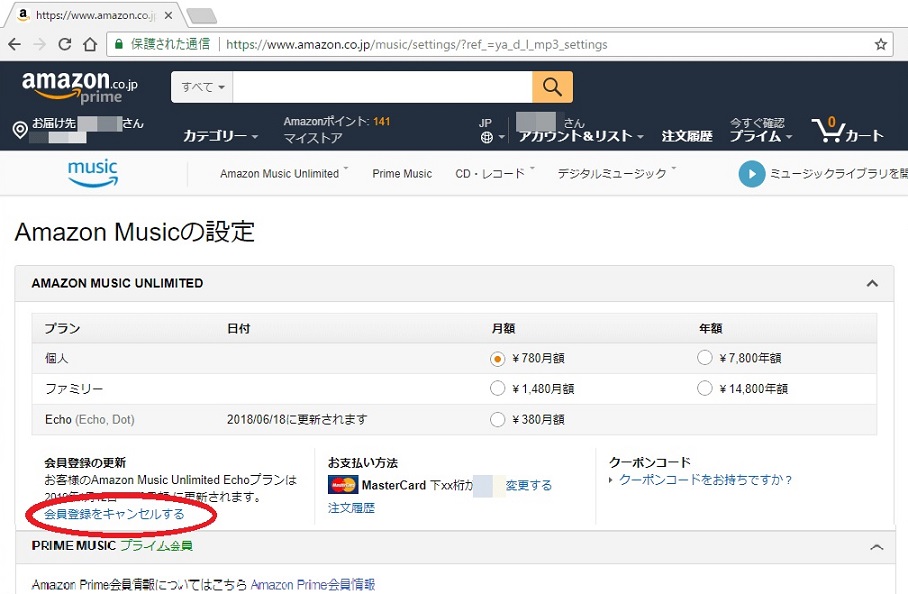
Task: Click 会員登録をキャンセルする link
Action: [x=114, y=514]
